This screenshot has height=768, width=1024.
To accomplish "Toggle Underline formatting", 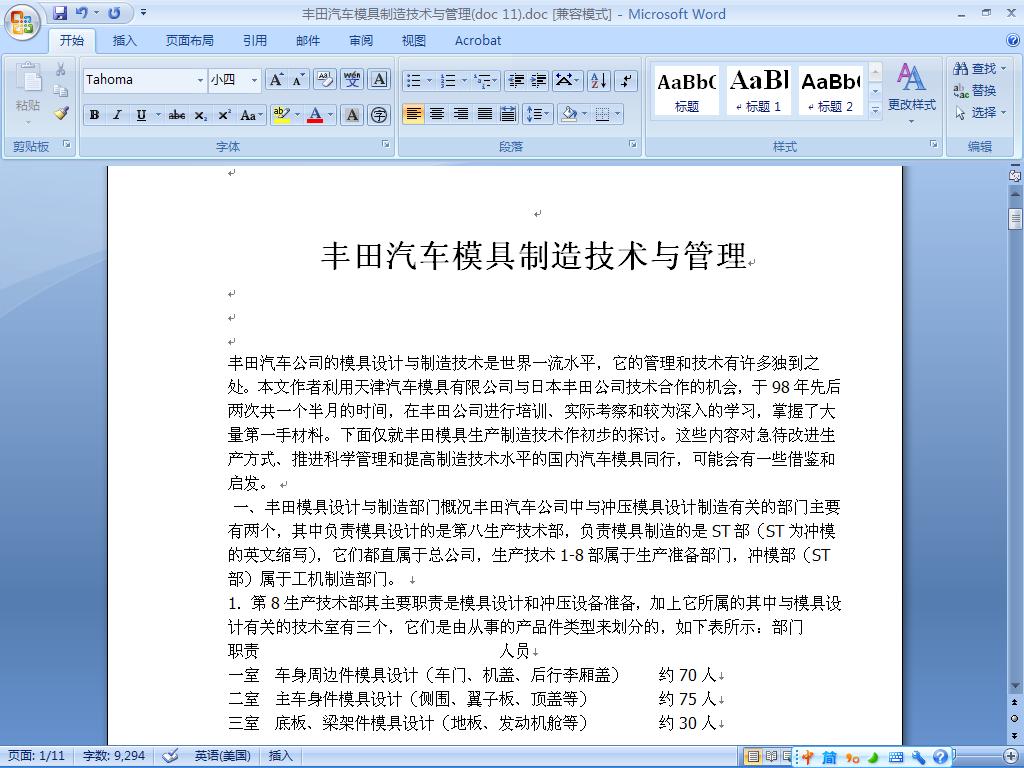I will tap(140, 116).
